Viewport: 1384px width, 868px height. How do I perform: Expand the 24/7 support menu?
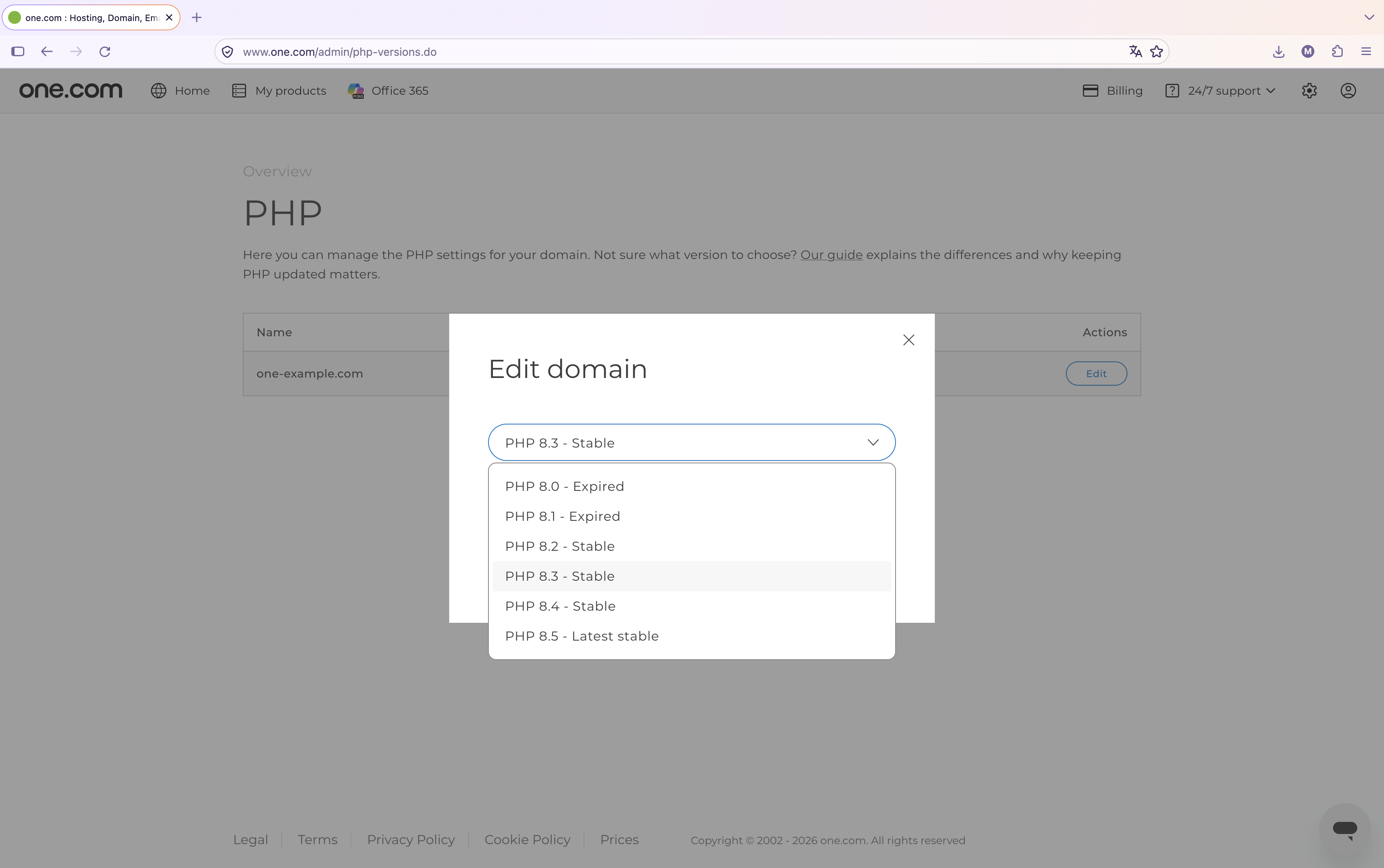pos(1221,91)
